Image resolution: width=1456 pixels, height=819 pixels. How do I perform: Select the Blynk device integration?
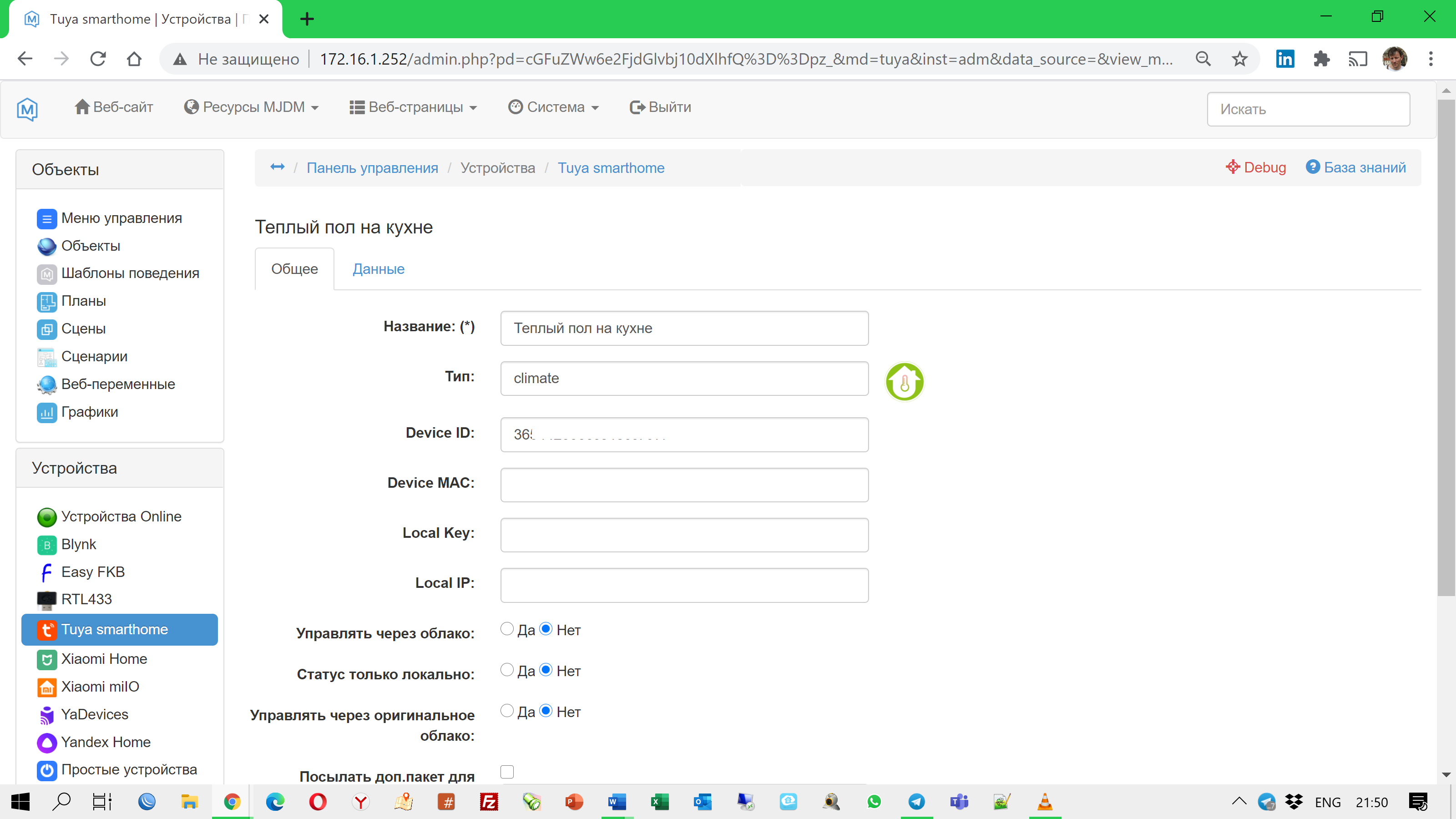click(79, 544)
